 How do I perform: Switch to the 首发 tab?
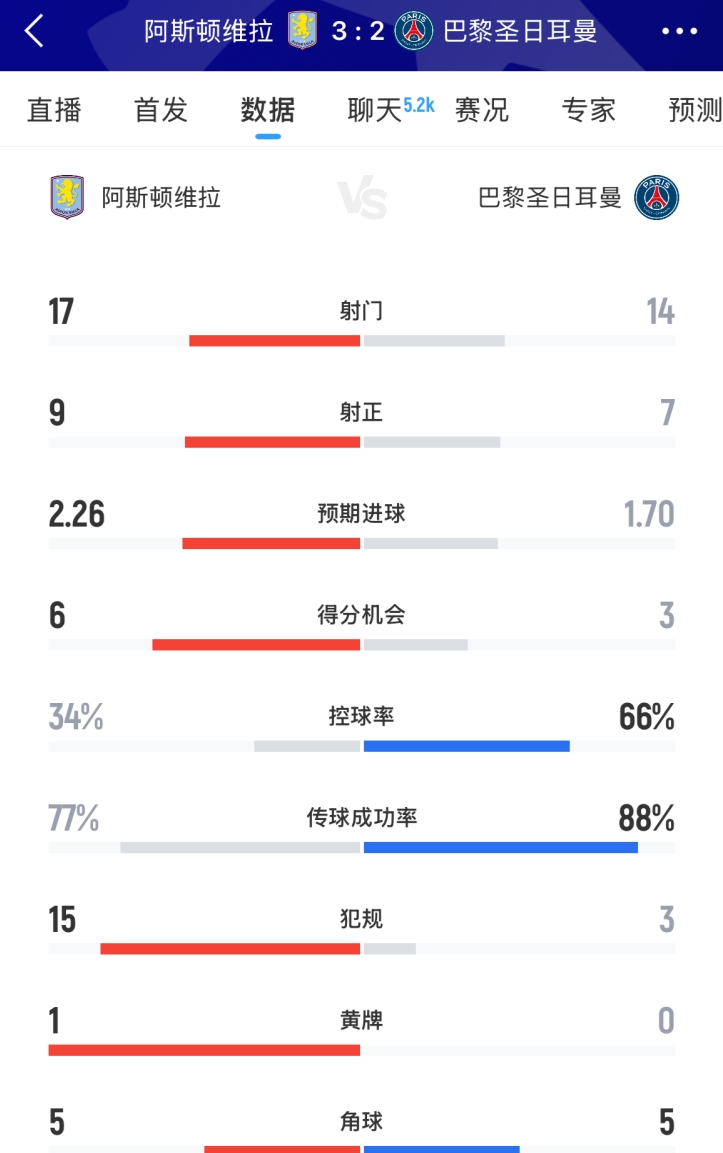(x=161, y=109)
